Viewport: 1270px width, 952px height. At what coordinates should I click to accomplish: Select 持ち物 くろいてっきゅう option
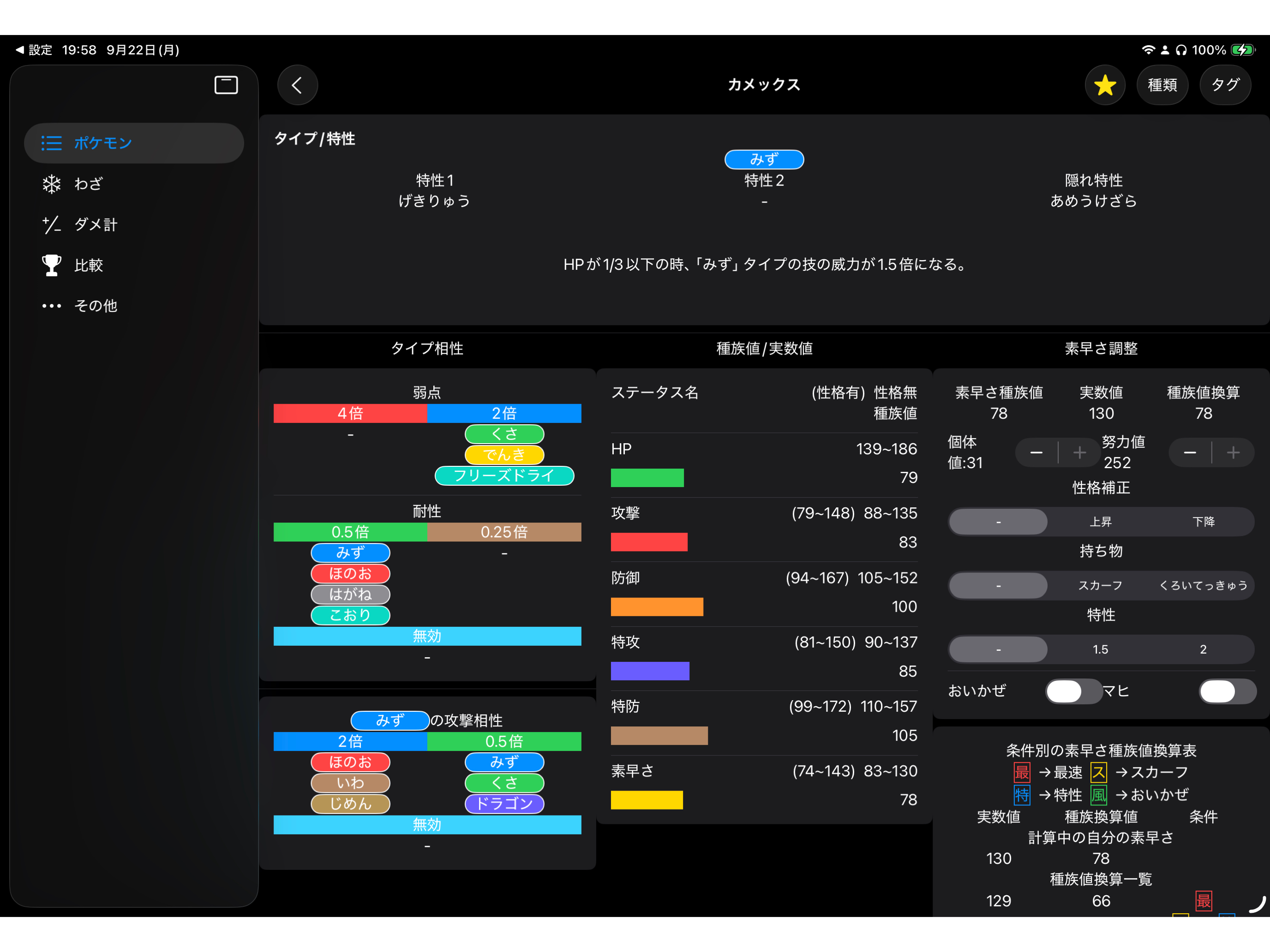pyautogui.click(x=1204, y=585)
